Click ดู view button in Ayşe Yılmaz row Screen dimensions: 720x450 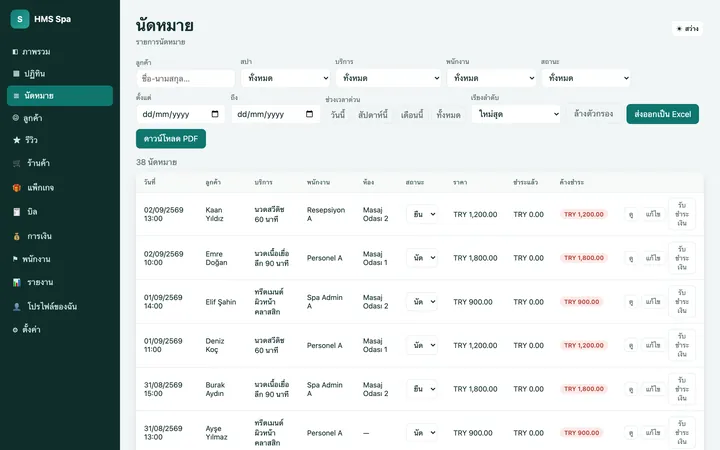(x=631, y=433)
